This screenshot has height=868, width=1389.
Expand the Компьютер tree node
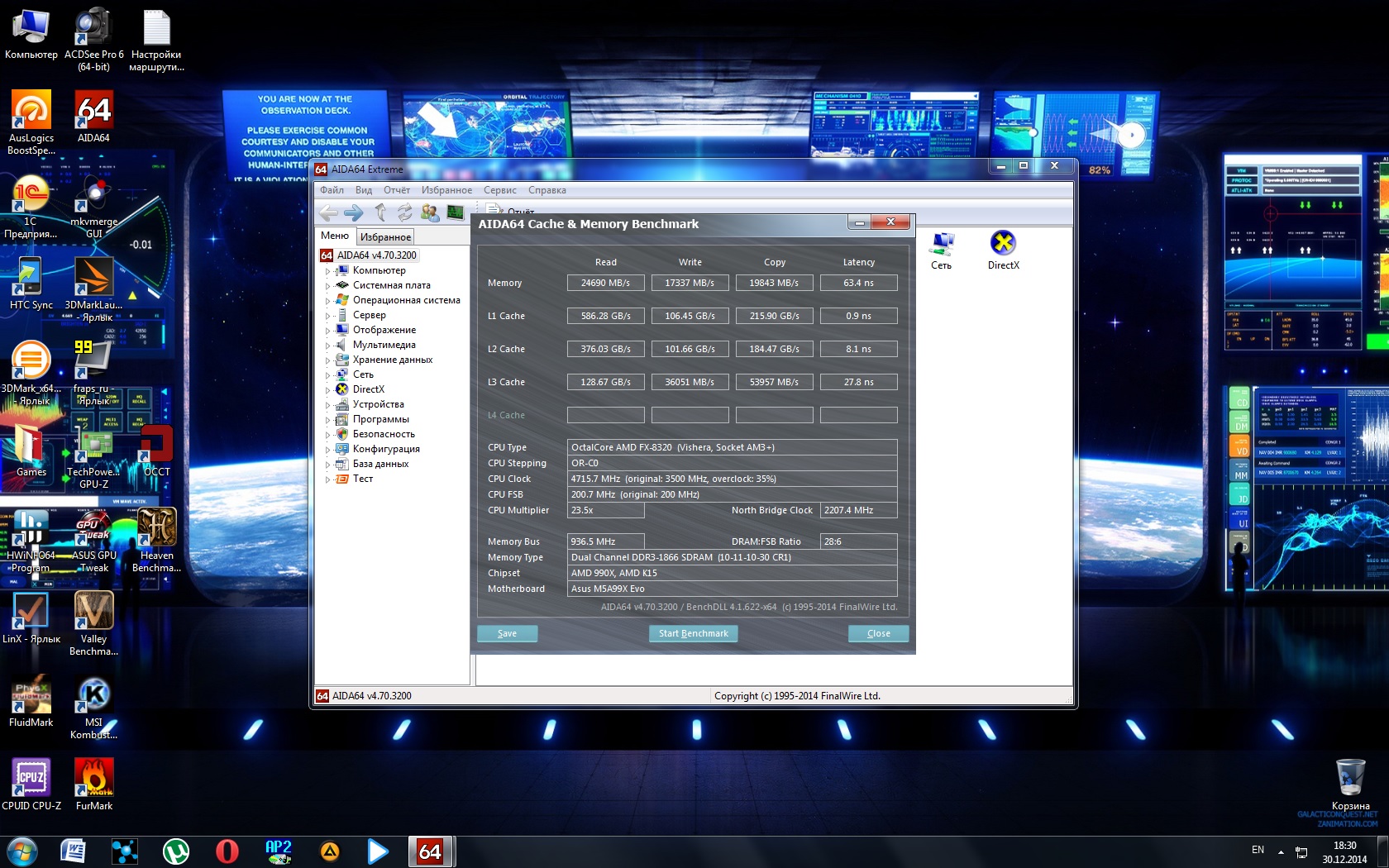coord(327,271)
